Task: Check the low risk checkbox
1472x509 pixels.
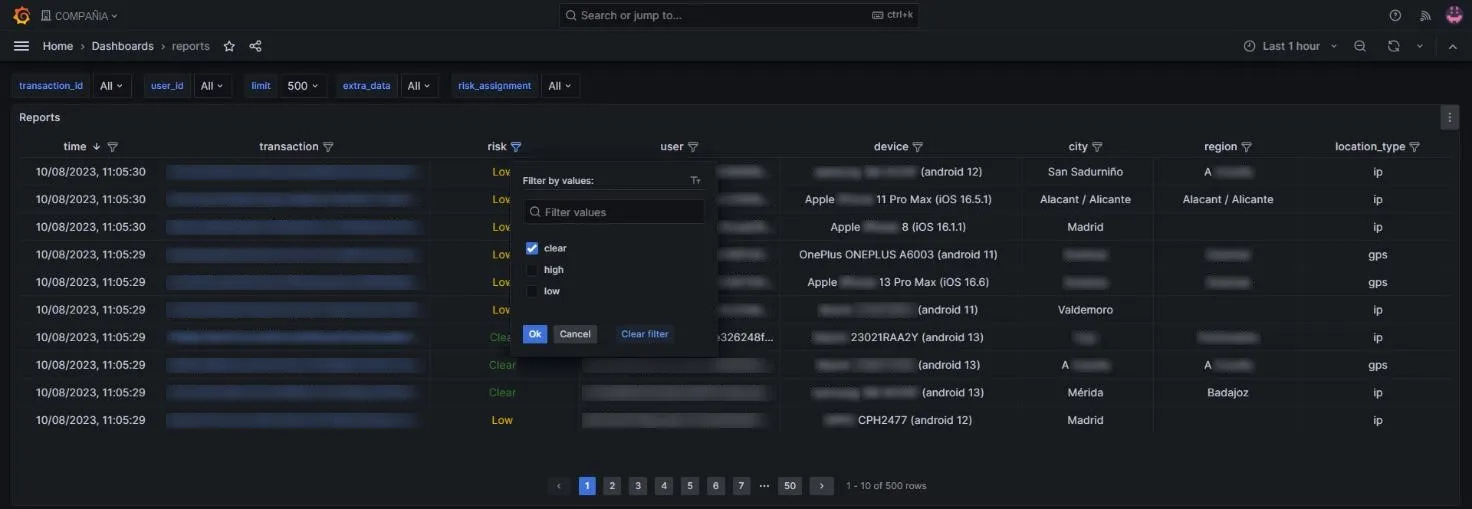Action: click(532, 291)
